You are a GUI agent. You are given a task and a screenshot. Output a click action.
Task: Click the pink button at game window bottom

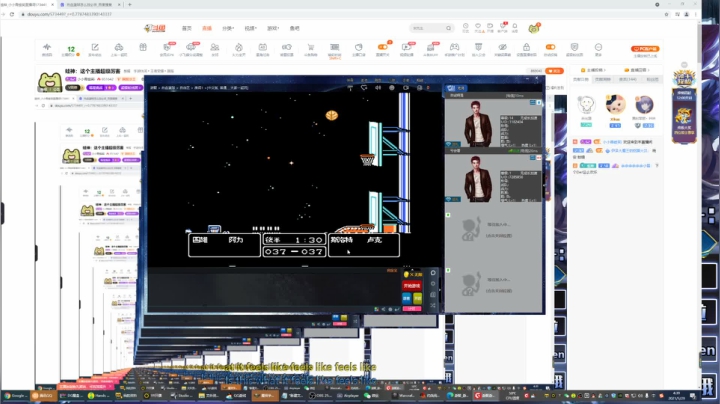pyautogui.click(x=412, y=309)
